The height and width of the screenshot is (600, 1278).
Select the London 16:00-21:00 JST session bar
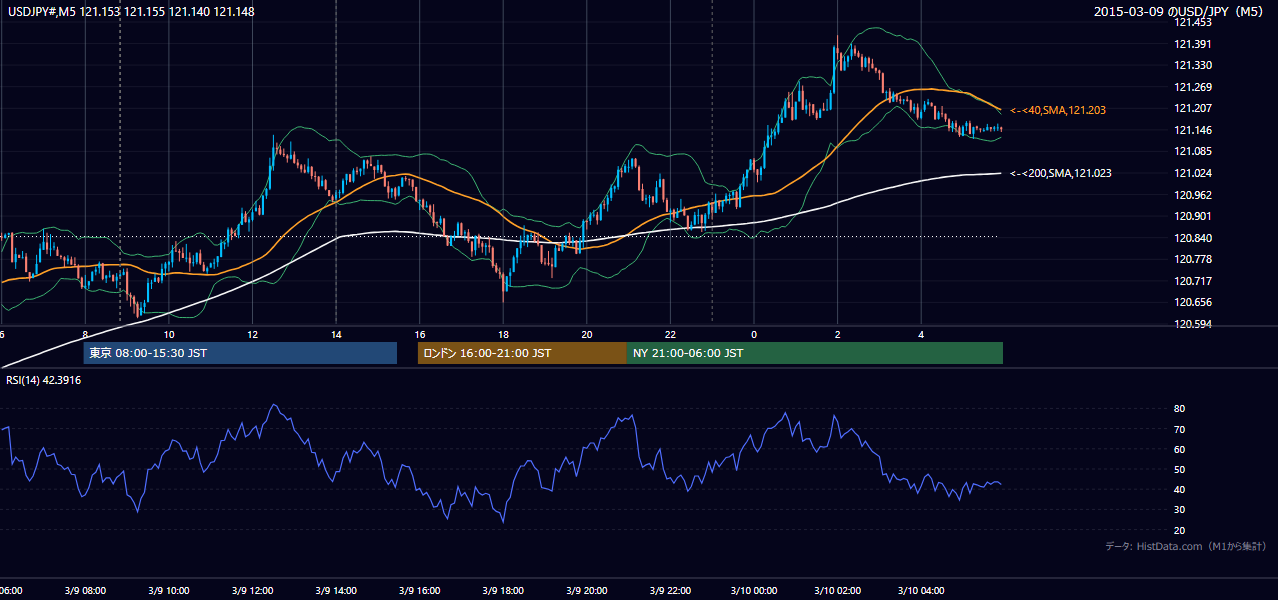pyautogui.click(x=522, y=353)
